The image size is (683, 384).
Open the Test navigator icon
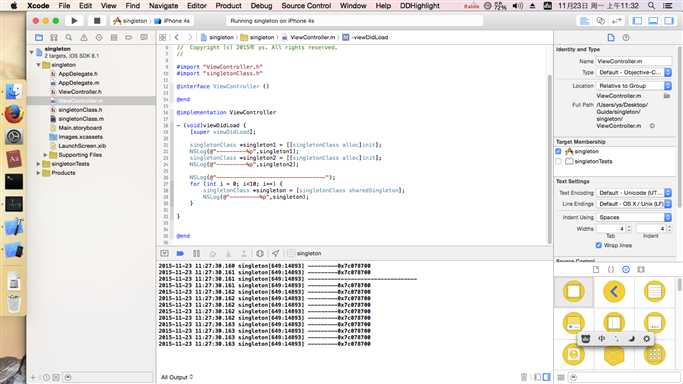click(99, 37)
